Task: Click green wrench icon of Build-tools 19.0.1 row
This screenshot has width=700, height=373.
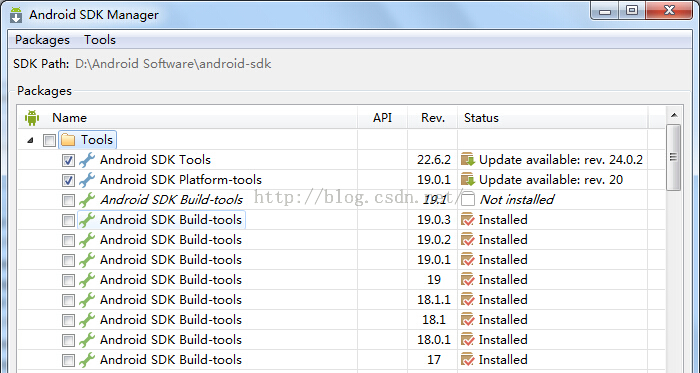Action: tap(87, 260)
